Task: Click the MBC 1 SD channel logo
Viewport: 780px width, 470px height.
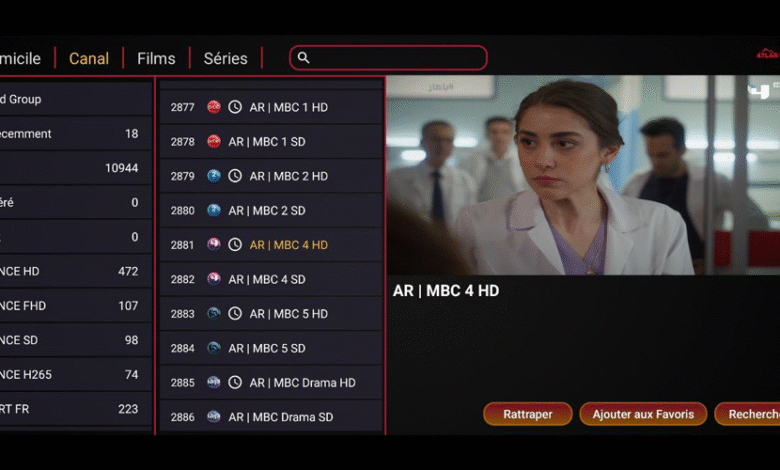Action: pos(214,142)
